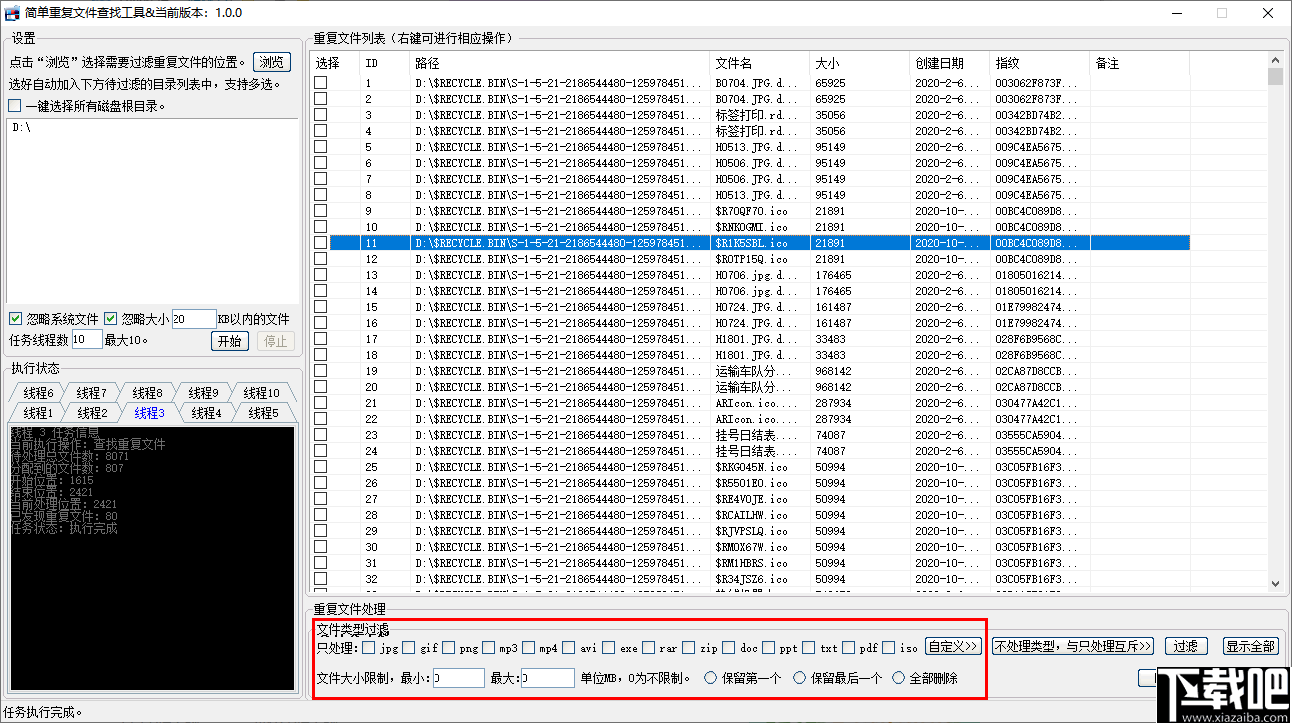Click the 路径 column header
Screen dimensions: 1292x723
click(560, 63)
